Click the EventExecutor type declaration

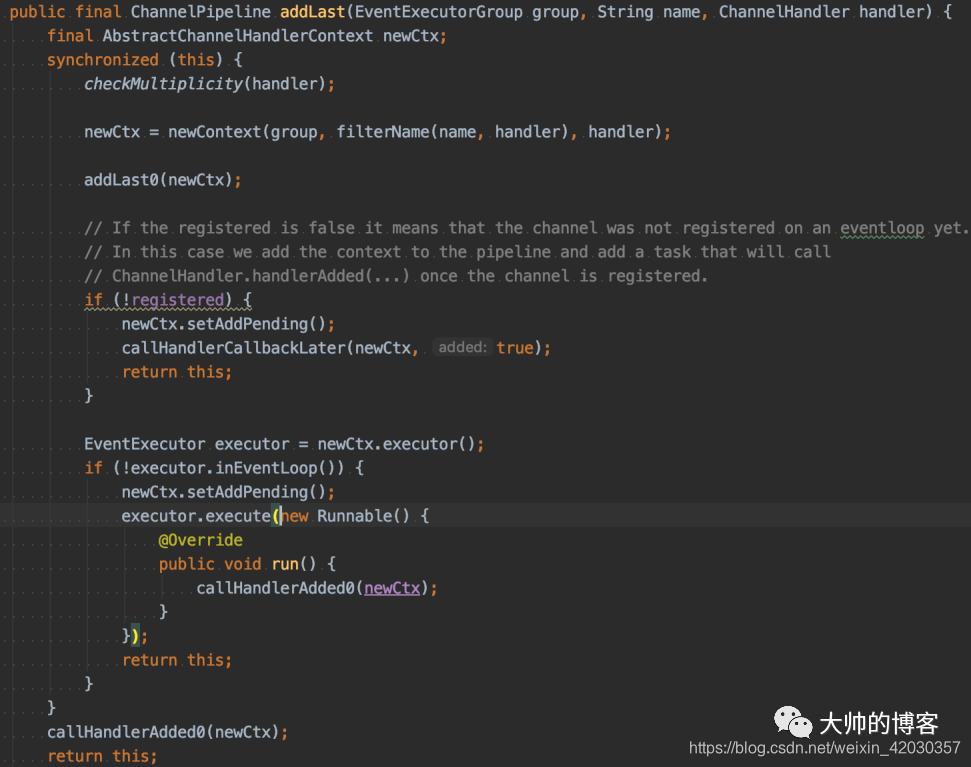point(144,444)
